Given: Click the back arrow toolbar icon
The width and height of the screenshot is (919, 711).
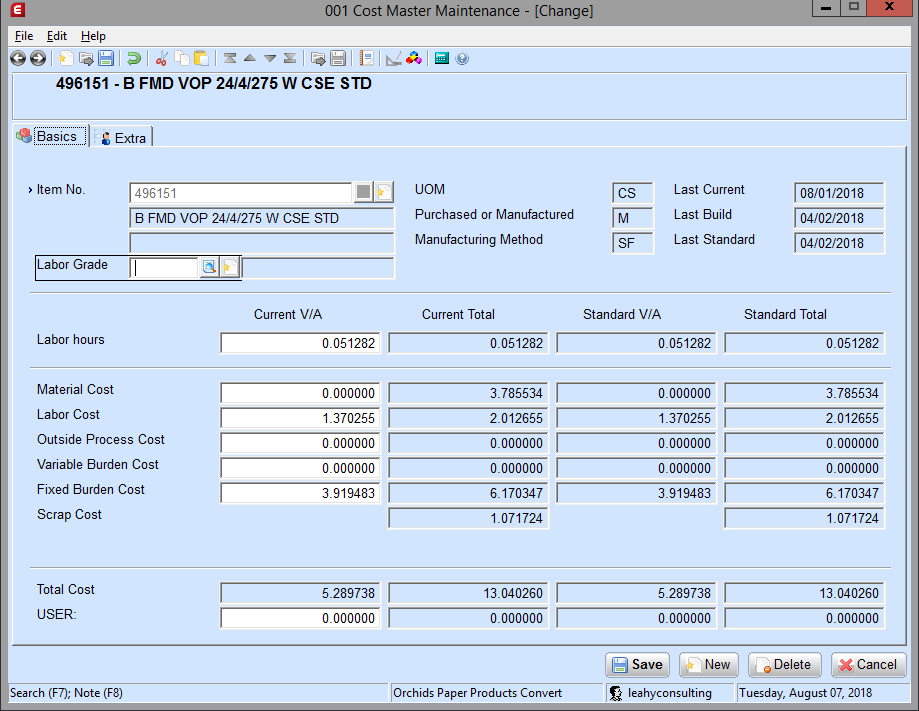Looking at the screenshot, I should point(18,58).
